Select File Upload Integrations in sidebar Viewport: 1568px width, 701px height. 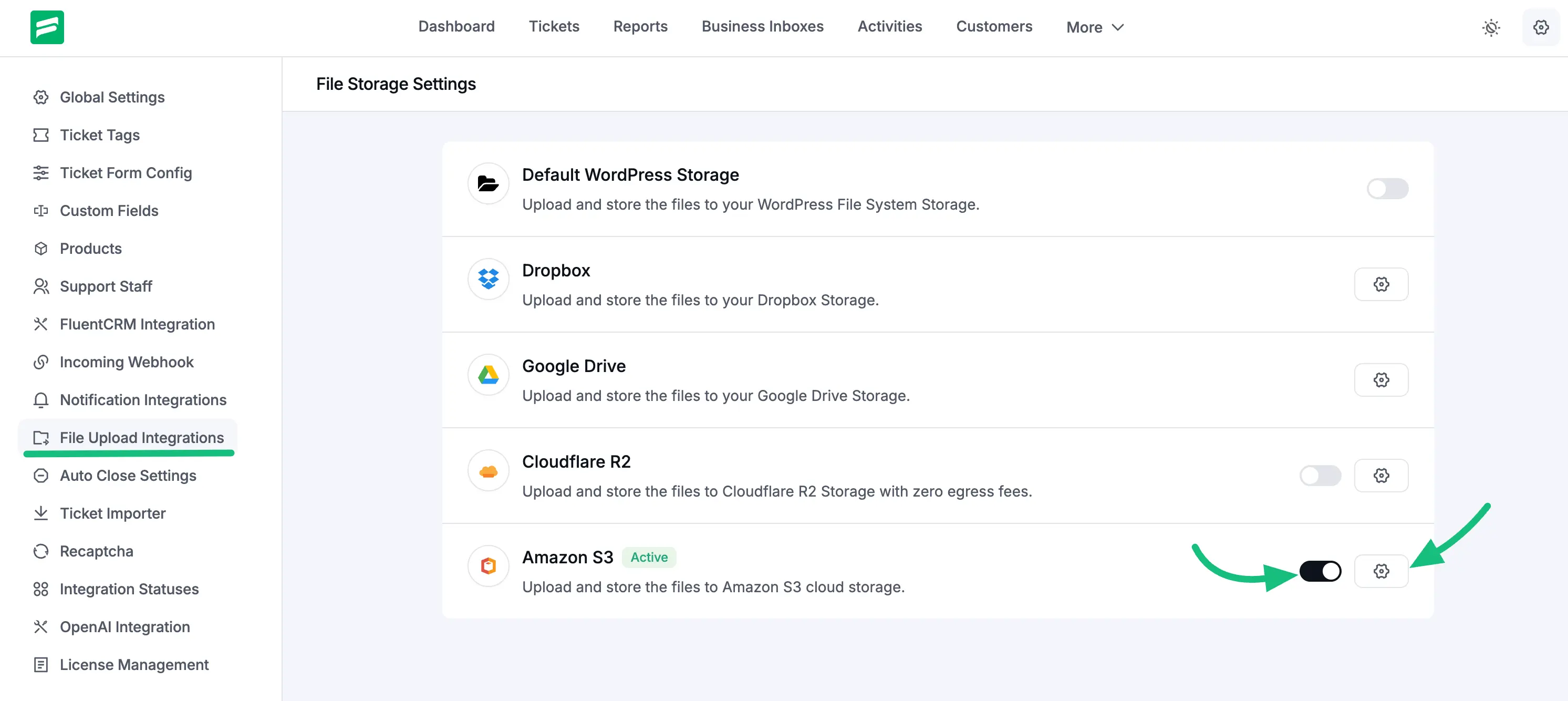point(141,437)
